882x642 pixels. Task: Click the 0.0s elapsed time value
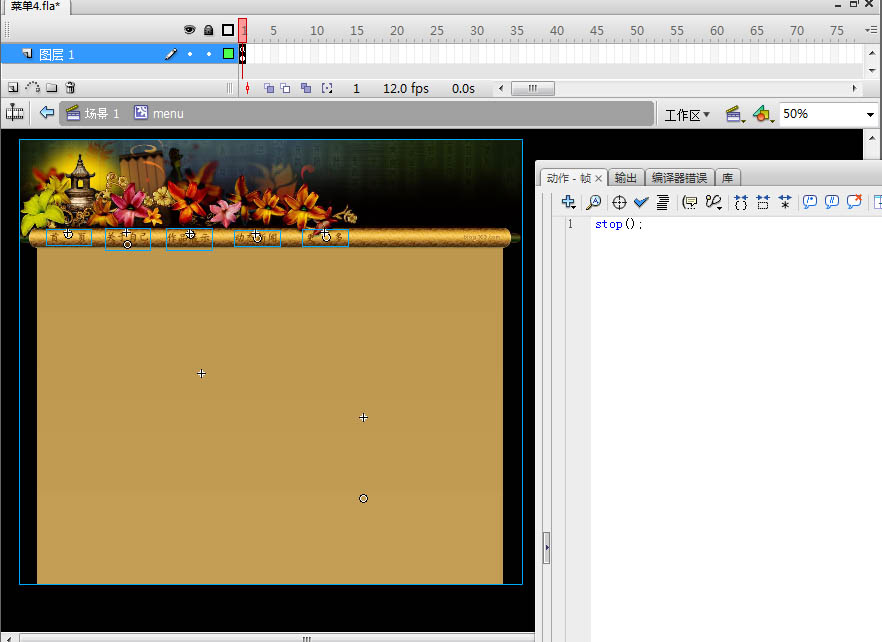pyautogui.click(x=463, y=89)
